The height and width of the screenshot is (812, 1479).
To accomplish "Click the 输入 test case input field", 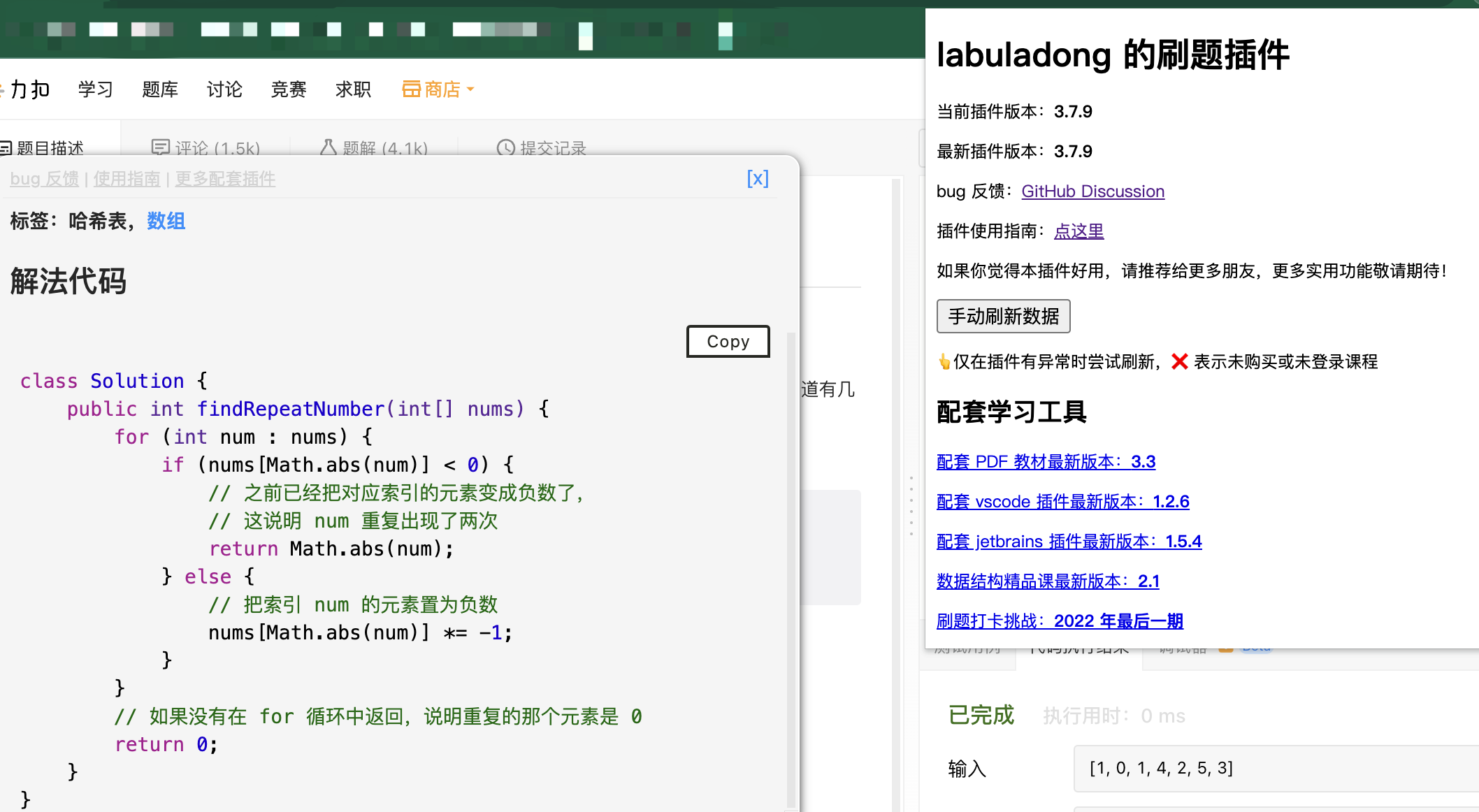I will [1276, 769].
